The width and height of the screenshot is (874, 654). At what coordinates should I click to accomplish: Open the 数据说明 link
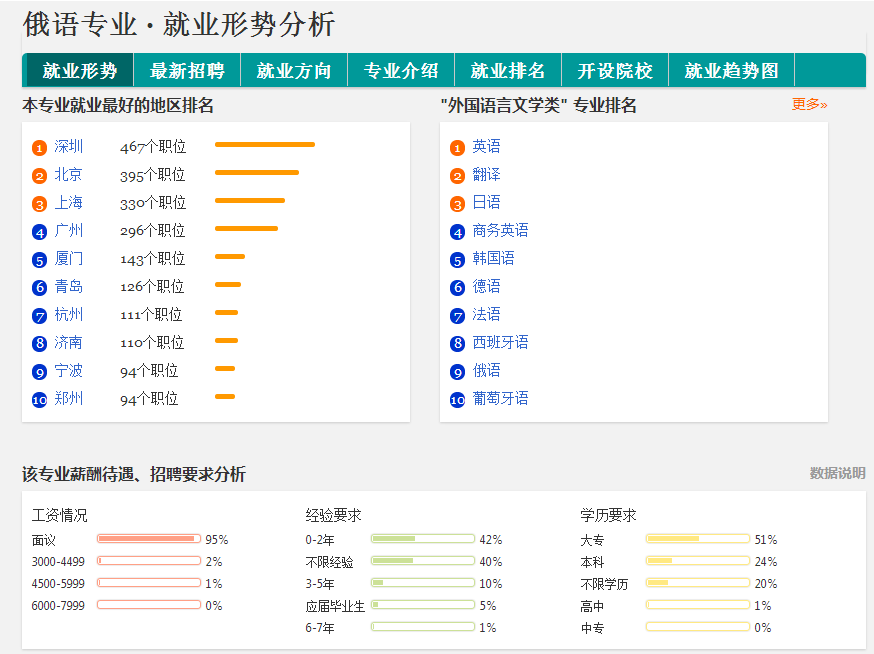[x=837, y=473]
